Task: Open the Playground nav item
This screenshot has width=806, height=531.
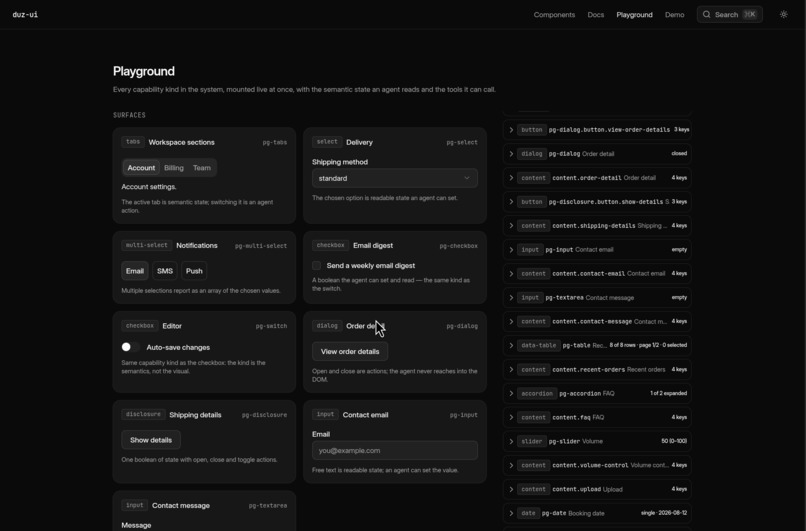Action: point(634,14)
